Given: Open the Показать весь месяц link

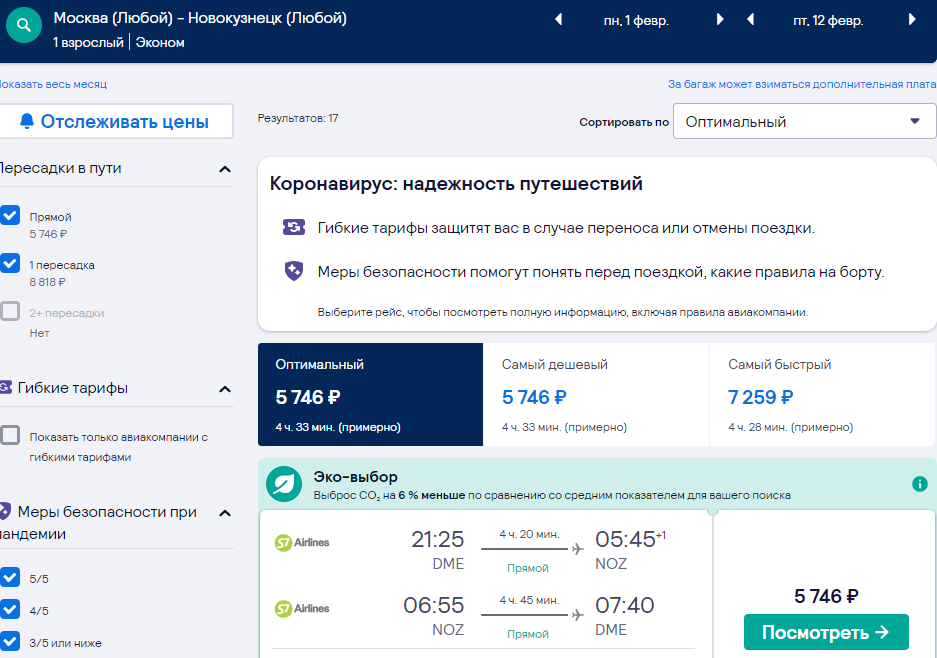Looking at the screenshot, I should pyautogui.click(x=53, y=84).
